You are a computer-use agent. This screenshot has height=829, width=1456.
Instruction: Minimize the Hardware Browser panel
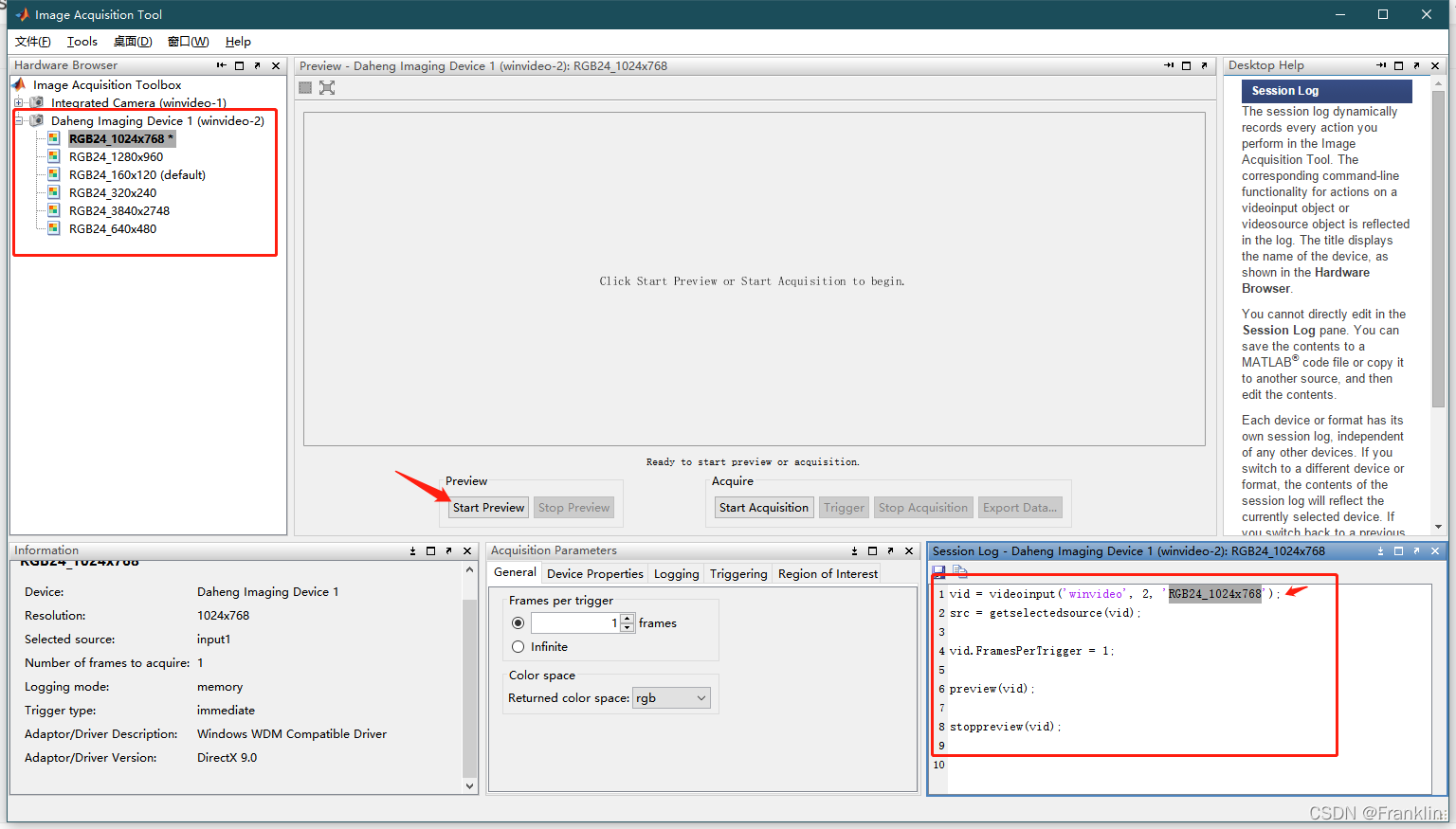(221, 65)
